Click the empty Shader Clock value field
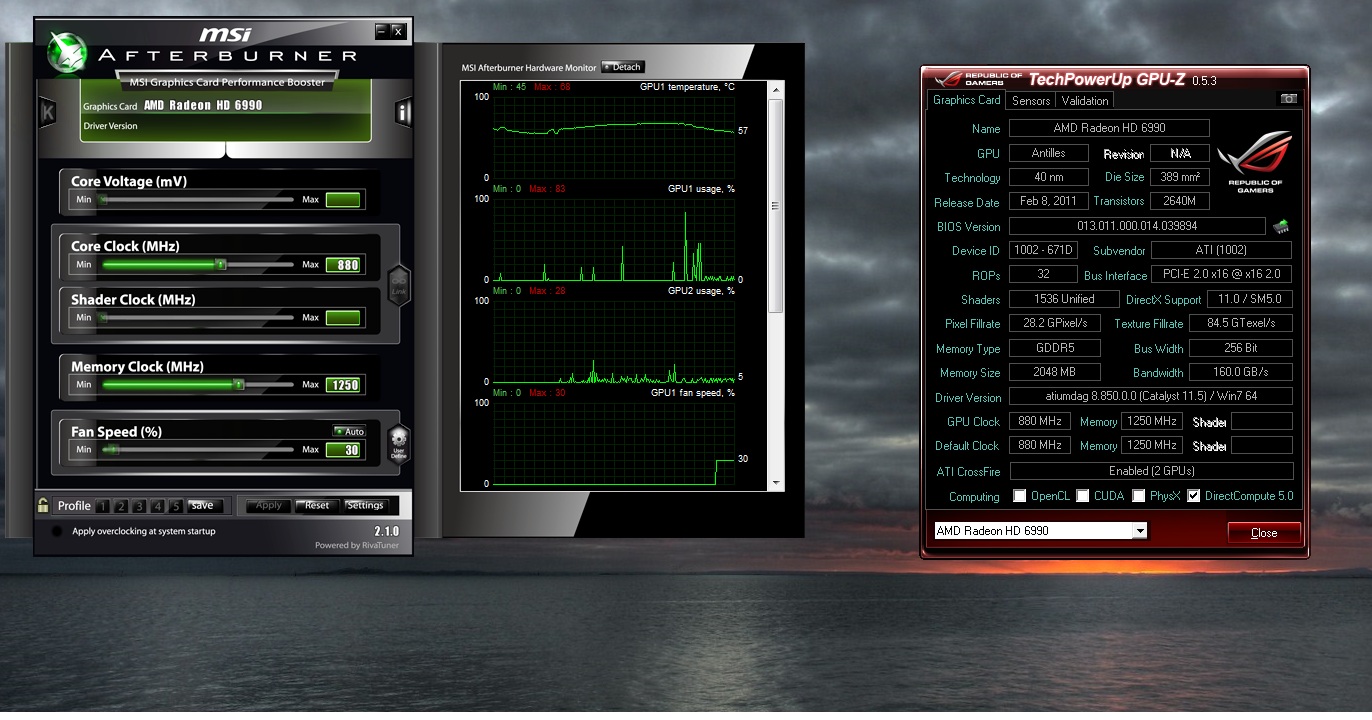1372x720 pixels. pyautogui.click(x=342, y=318)
